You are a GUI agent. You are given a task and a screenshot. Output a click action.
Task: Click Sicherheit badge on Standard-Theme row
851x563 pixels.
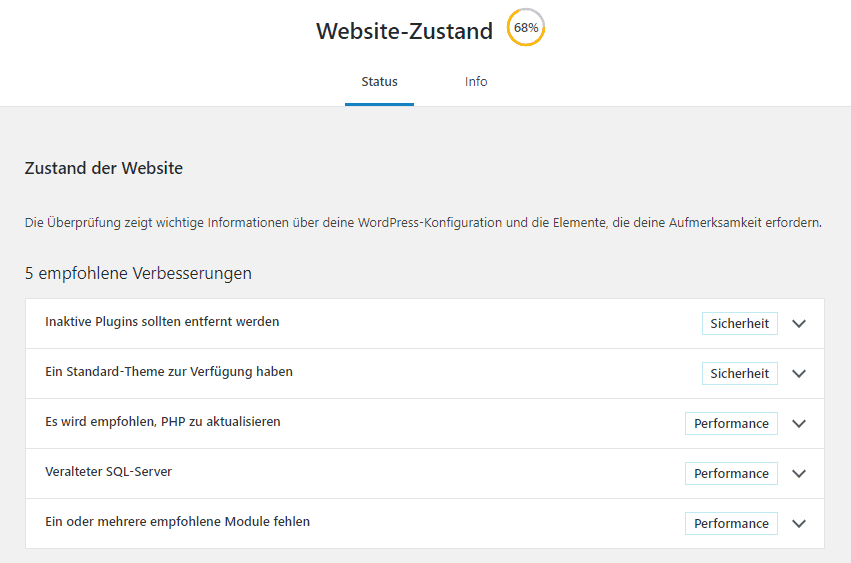[x=739, y=374]
